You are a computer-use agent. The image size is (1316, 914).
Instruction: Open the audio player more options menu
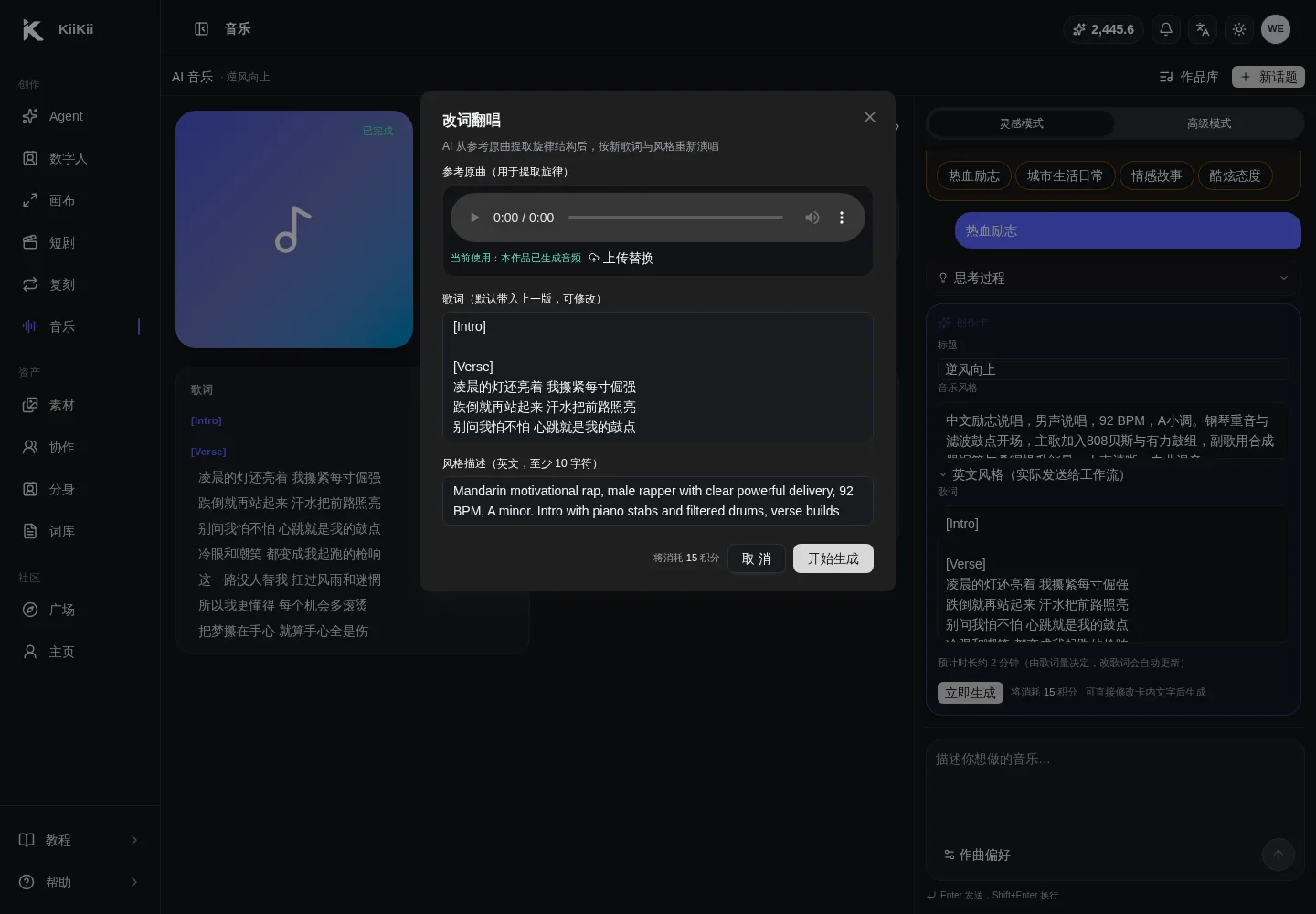click(842, 218)
